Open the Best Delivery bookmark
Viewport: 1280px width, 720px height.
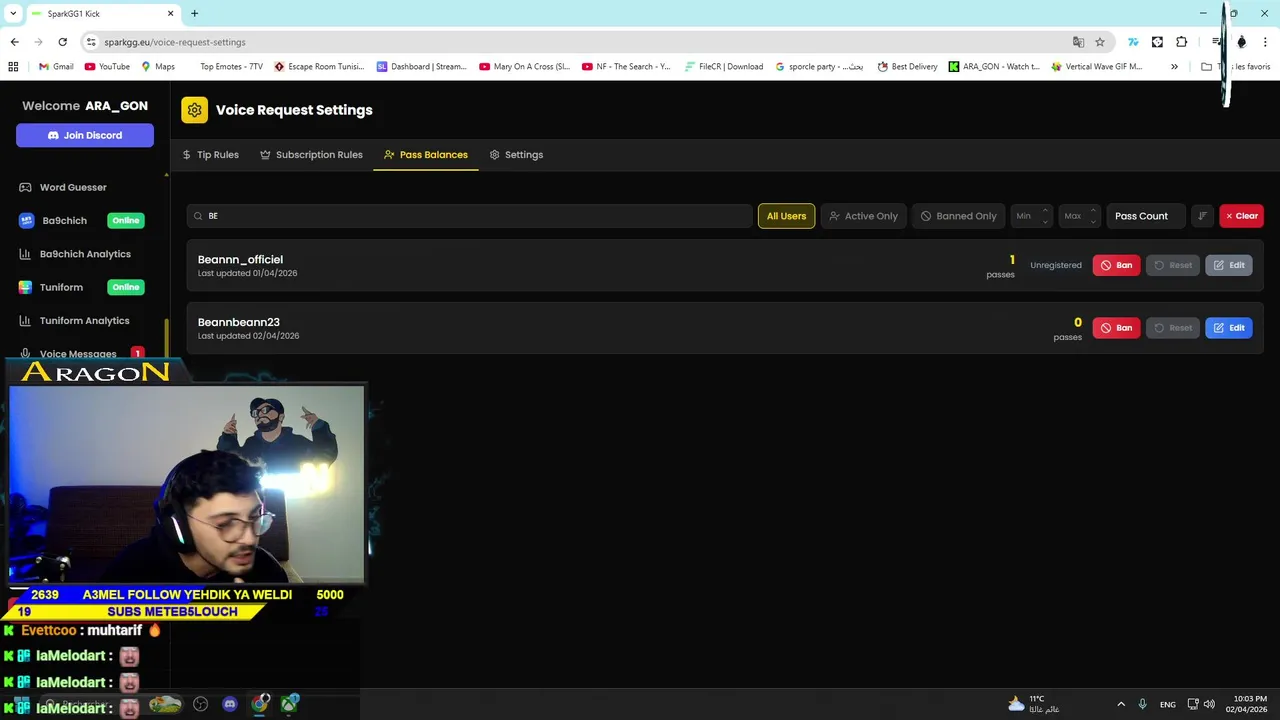907,67
